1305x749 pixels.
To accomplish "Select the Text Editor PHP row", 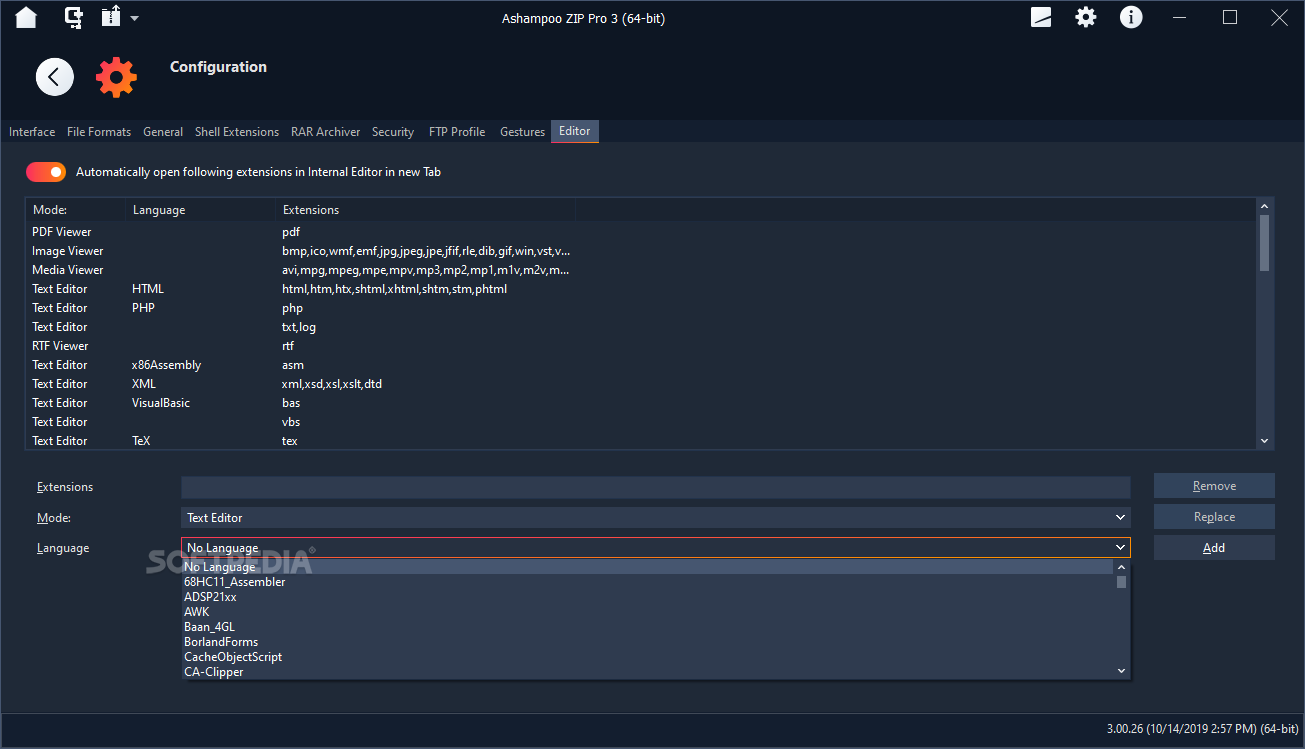I will point(641,308).
